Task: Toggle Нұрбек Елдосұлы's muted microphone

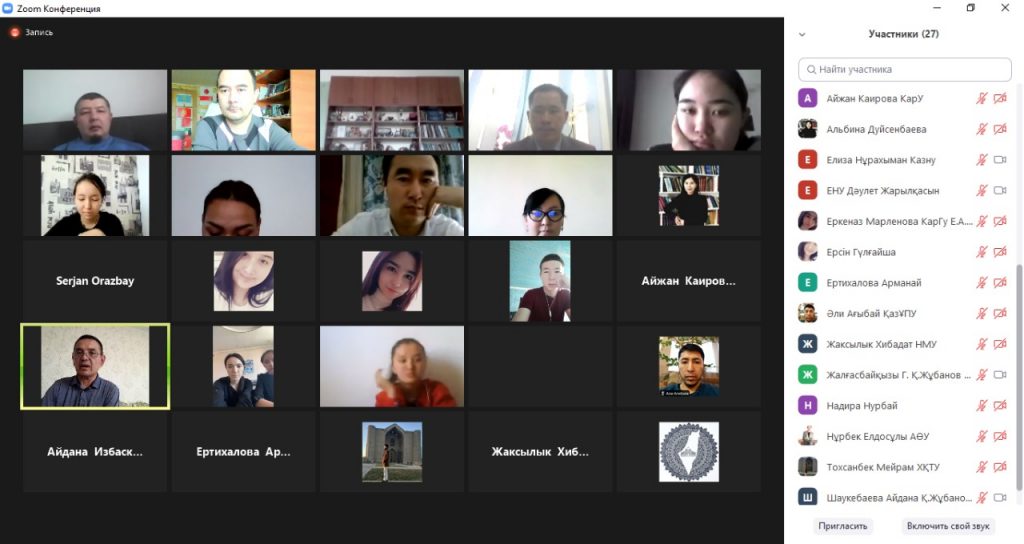Action: click(x=981, y=436)
